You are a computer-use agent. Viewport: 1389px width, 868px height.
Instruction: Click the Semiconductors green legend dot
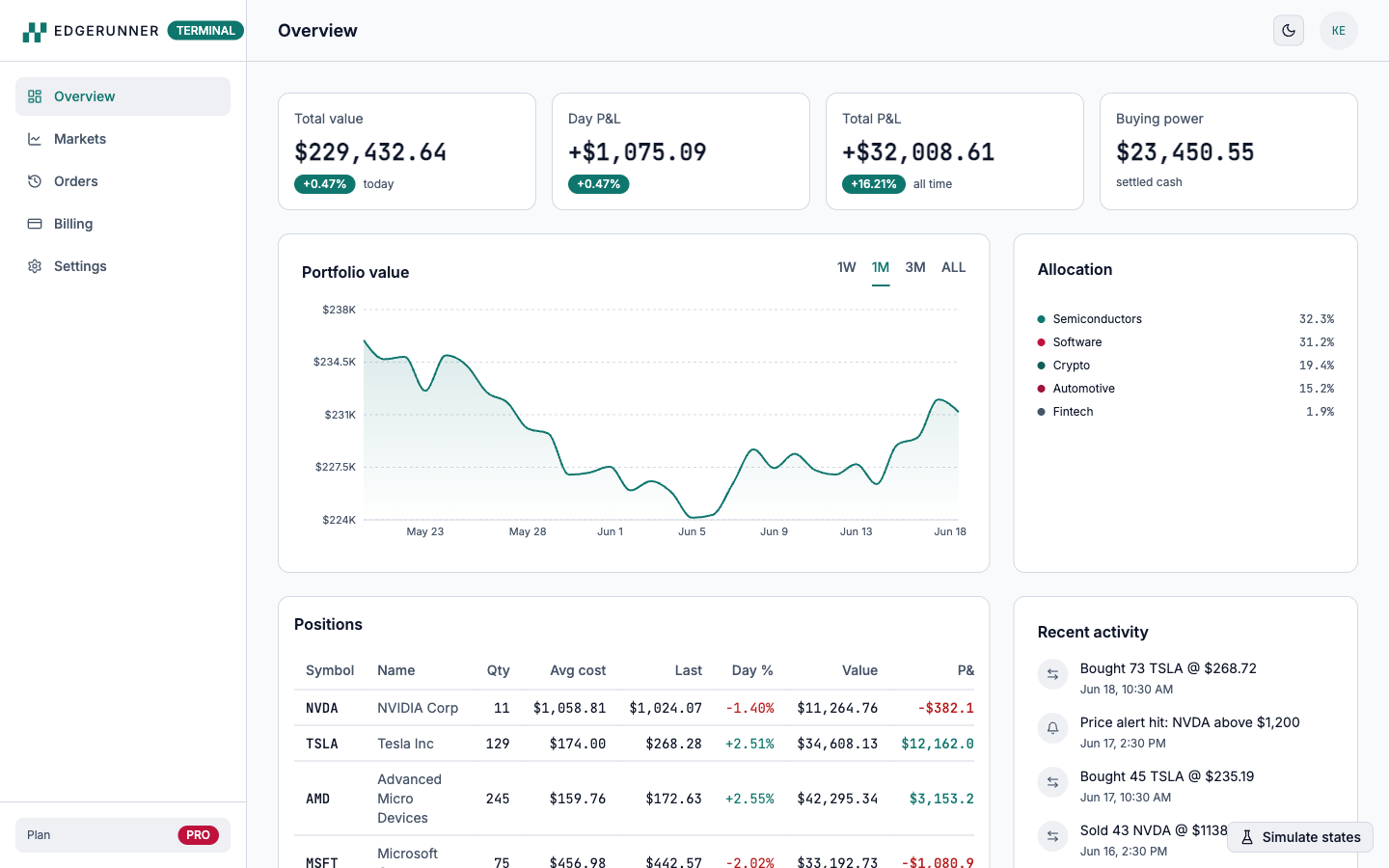pyautogui.click(x=1042, y=319)
